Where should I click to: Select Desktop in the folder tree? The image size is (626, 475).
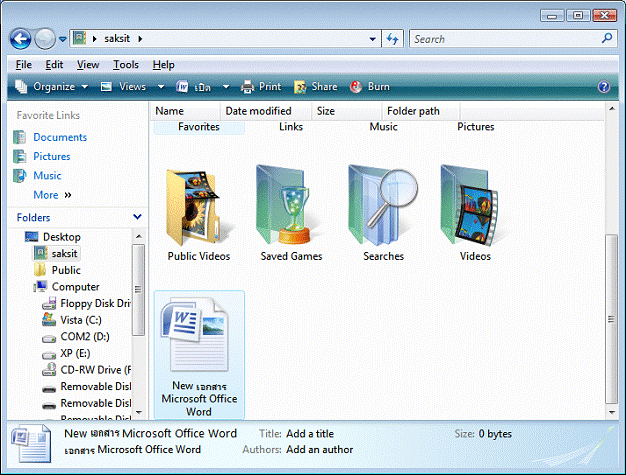(61, 237)
